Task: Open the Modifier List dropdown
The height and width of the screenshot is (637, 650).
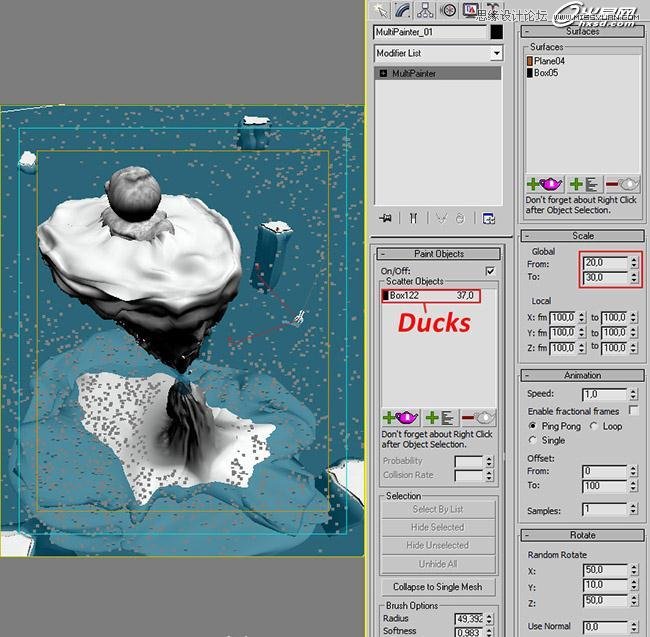Action: pos(438,53)
